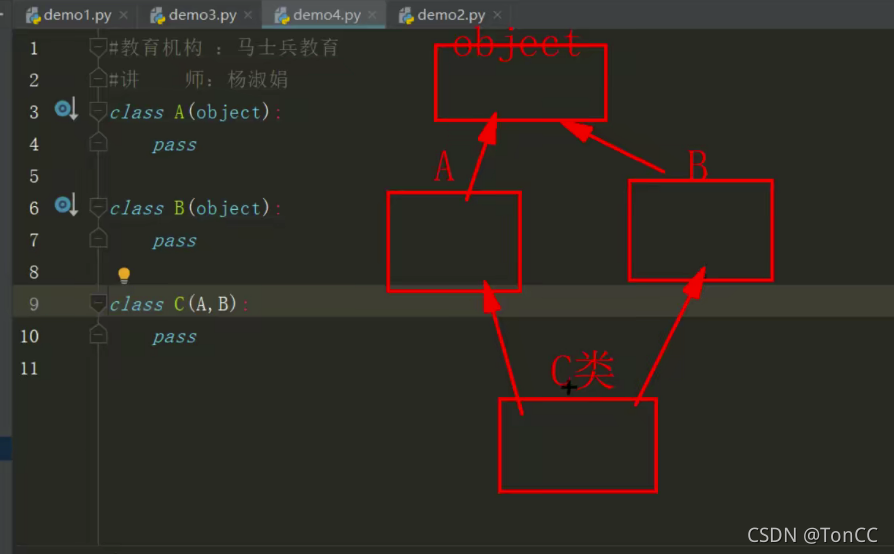Screen dimensions: 894x554
Task: Close the demo3.py tab
Action: coord(248,15)
